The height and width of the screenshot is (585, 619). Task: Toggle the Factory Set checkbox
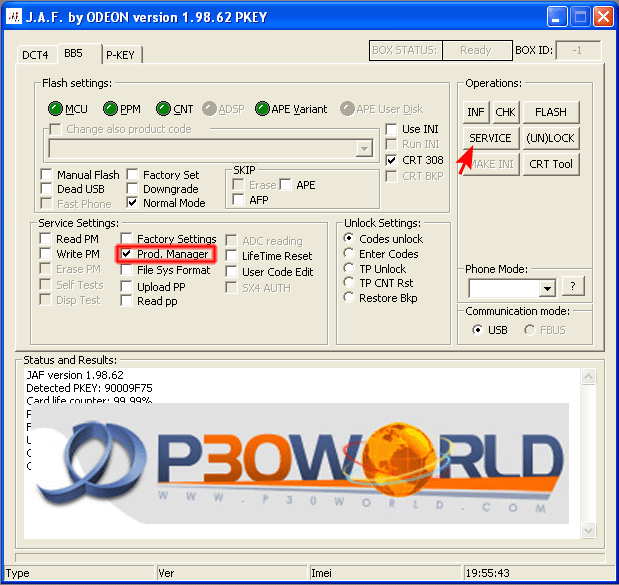(x=132, y=174)
